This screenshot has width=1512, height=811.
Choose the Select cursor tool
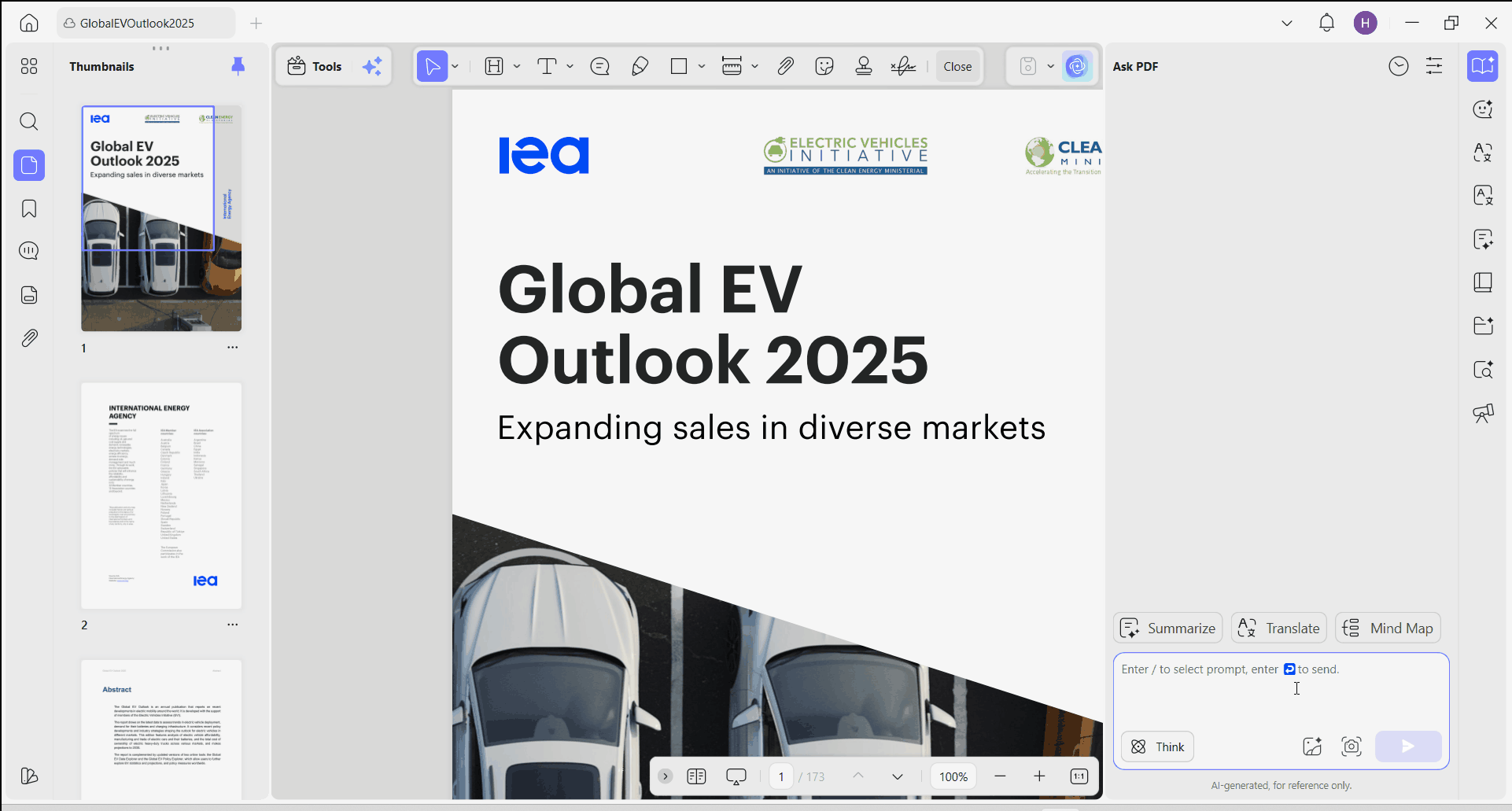[x=432, y=66]
